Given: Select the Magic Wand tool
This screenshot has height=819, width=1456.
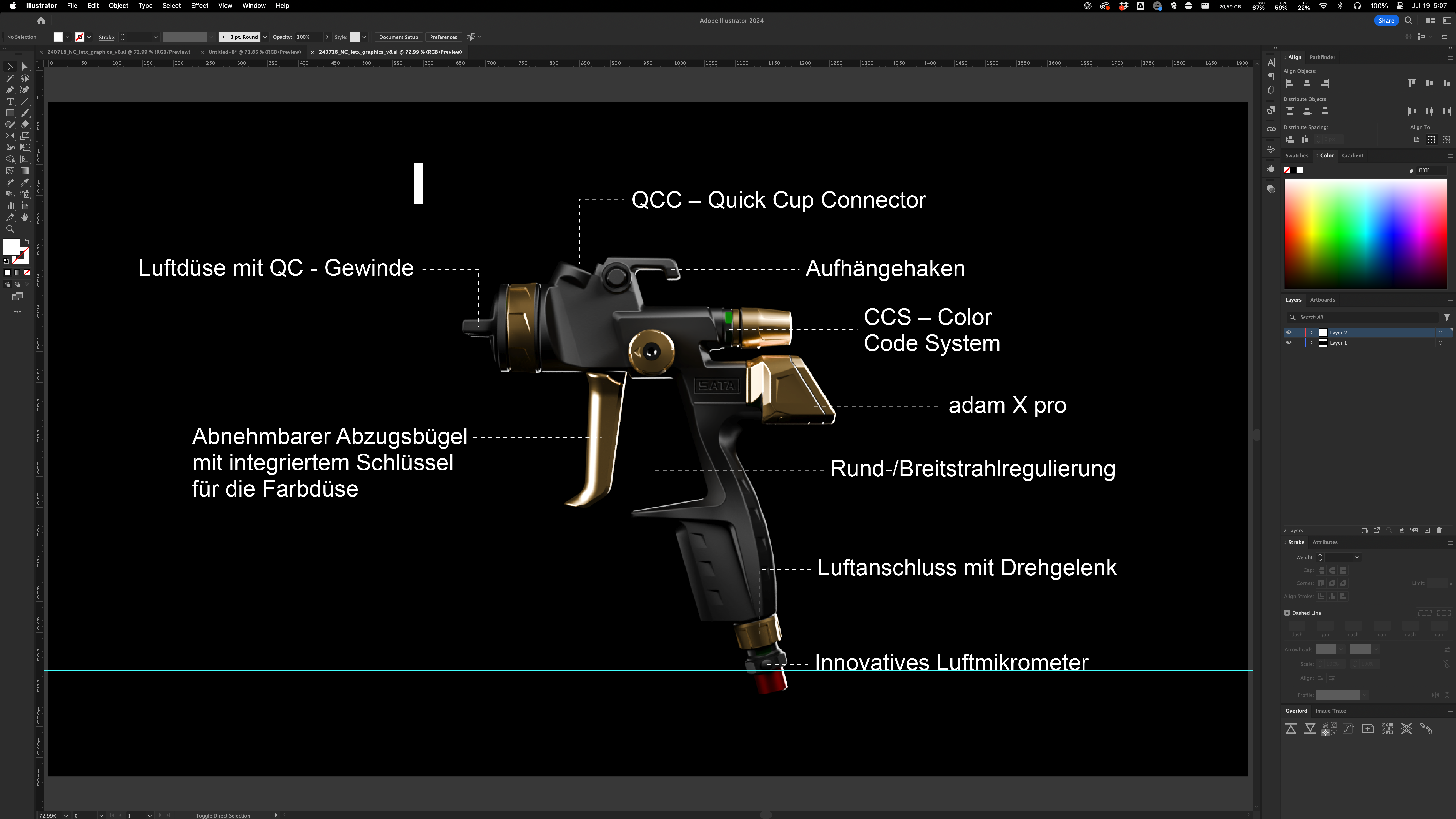Looking at the screenshot, I should [10, 79].
